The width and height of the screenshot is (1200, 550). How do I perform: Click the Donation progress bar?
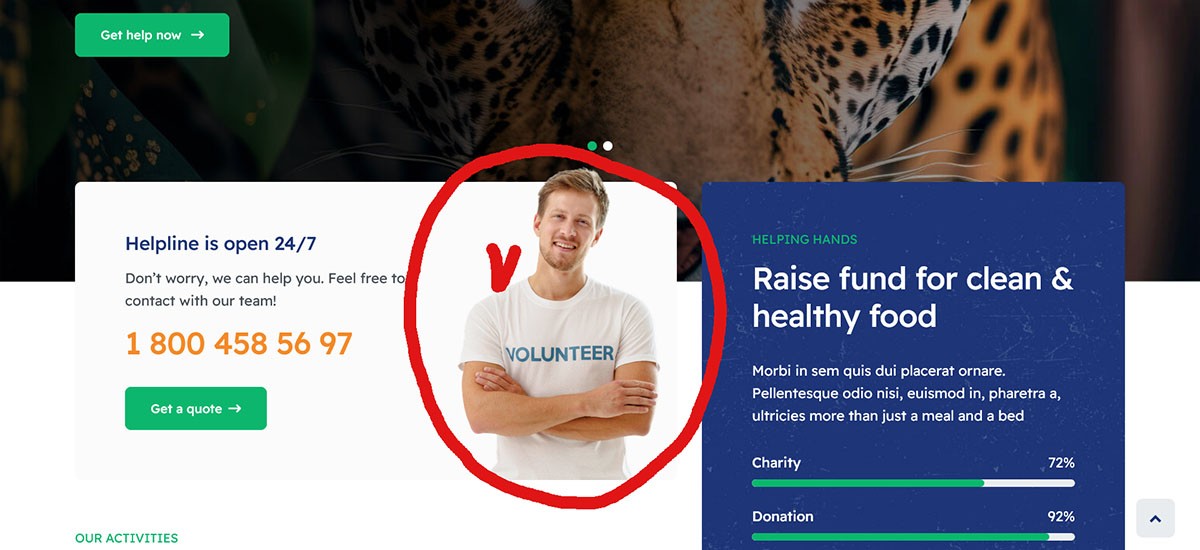[913, 537]
